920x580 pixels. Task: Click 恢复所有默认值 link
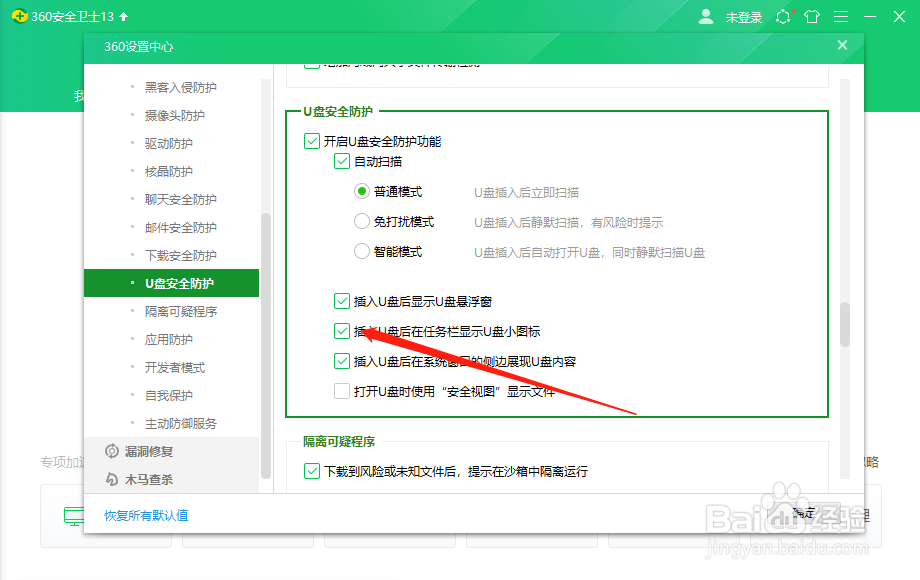click(146, 515)
